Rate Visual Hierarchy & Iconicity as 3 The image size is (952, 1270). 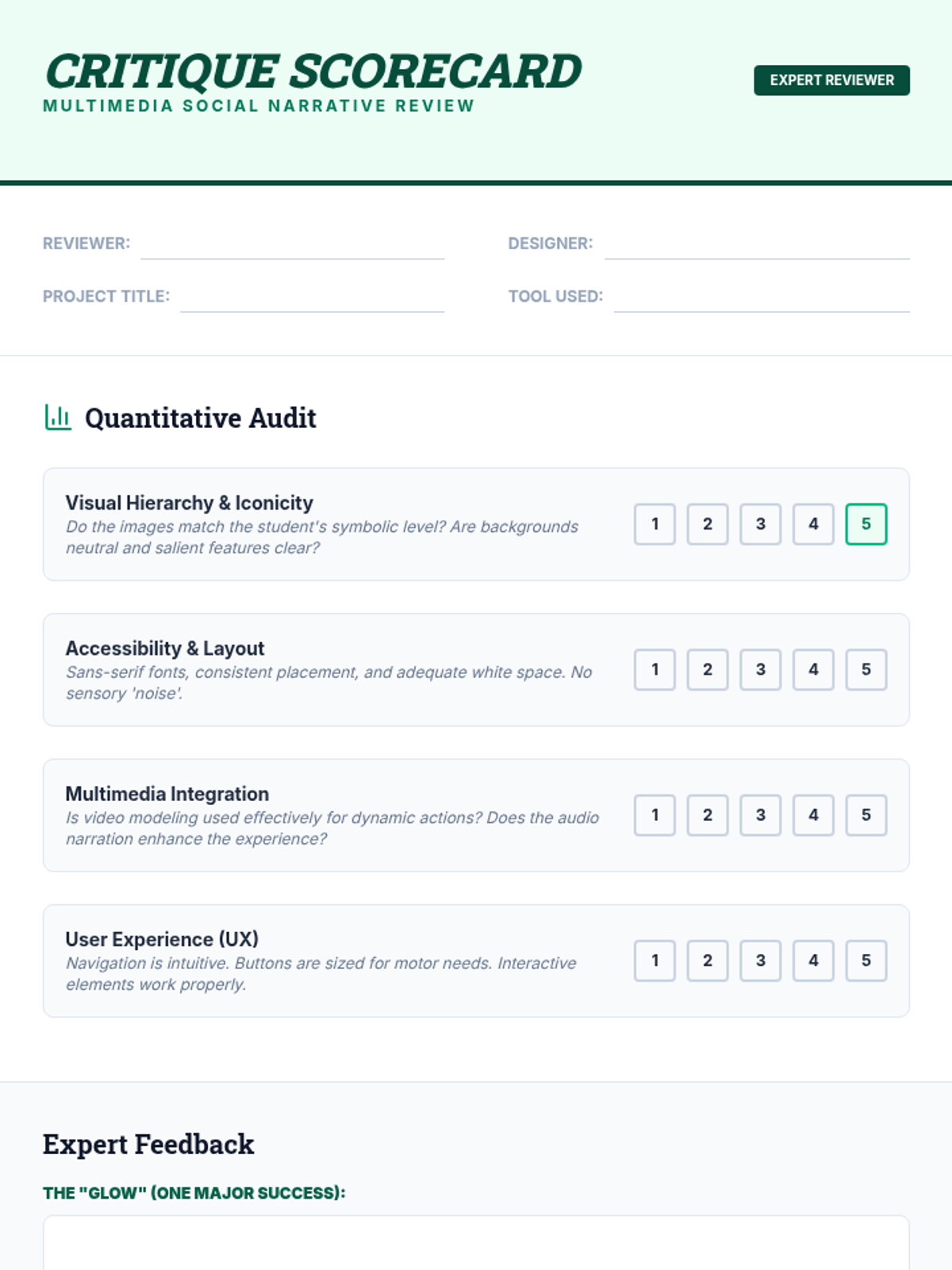point(760,524)
